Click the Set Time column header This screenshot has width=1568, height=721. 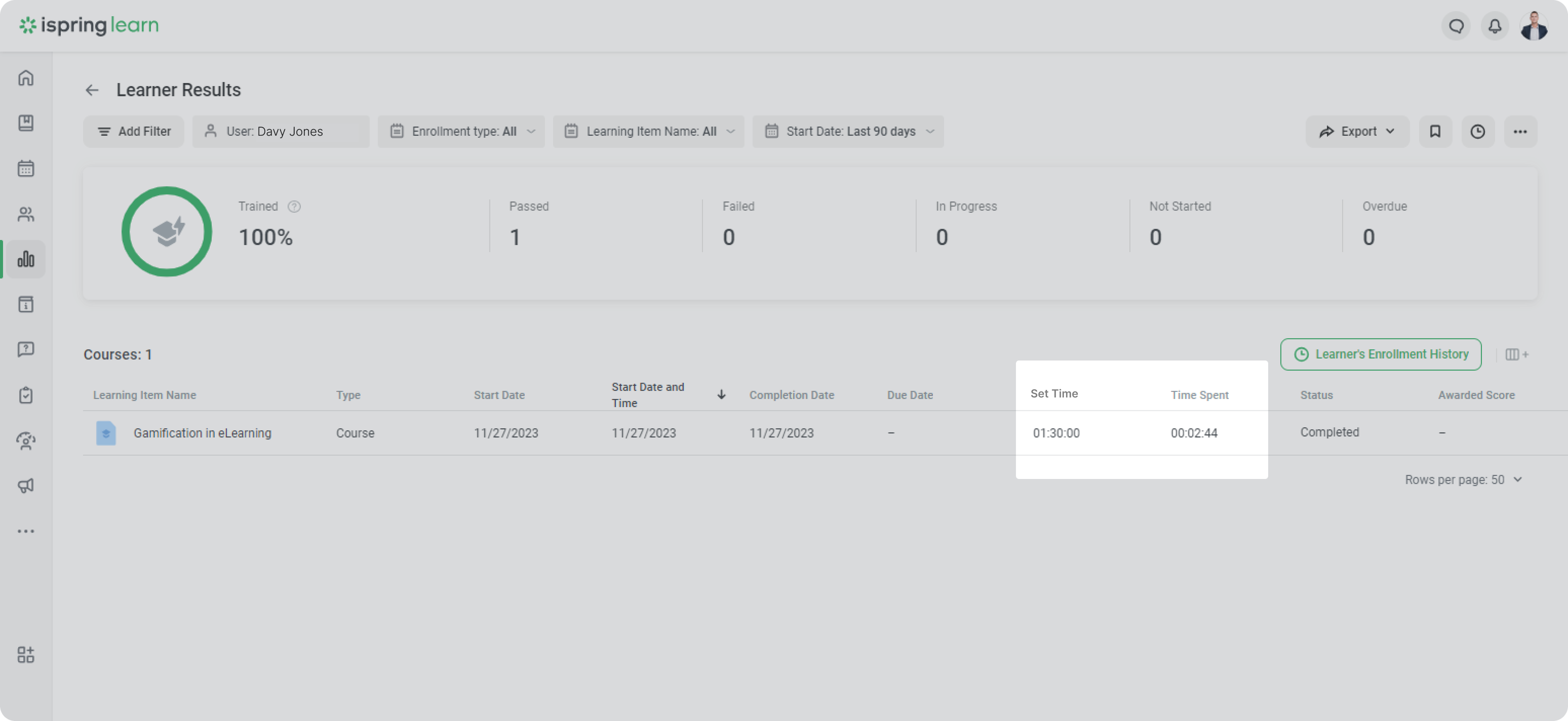(1054, 394)
